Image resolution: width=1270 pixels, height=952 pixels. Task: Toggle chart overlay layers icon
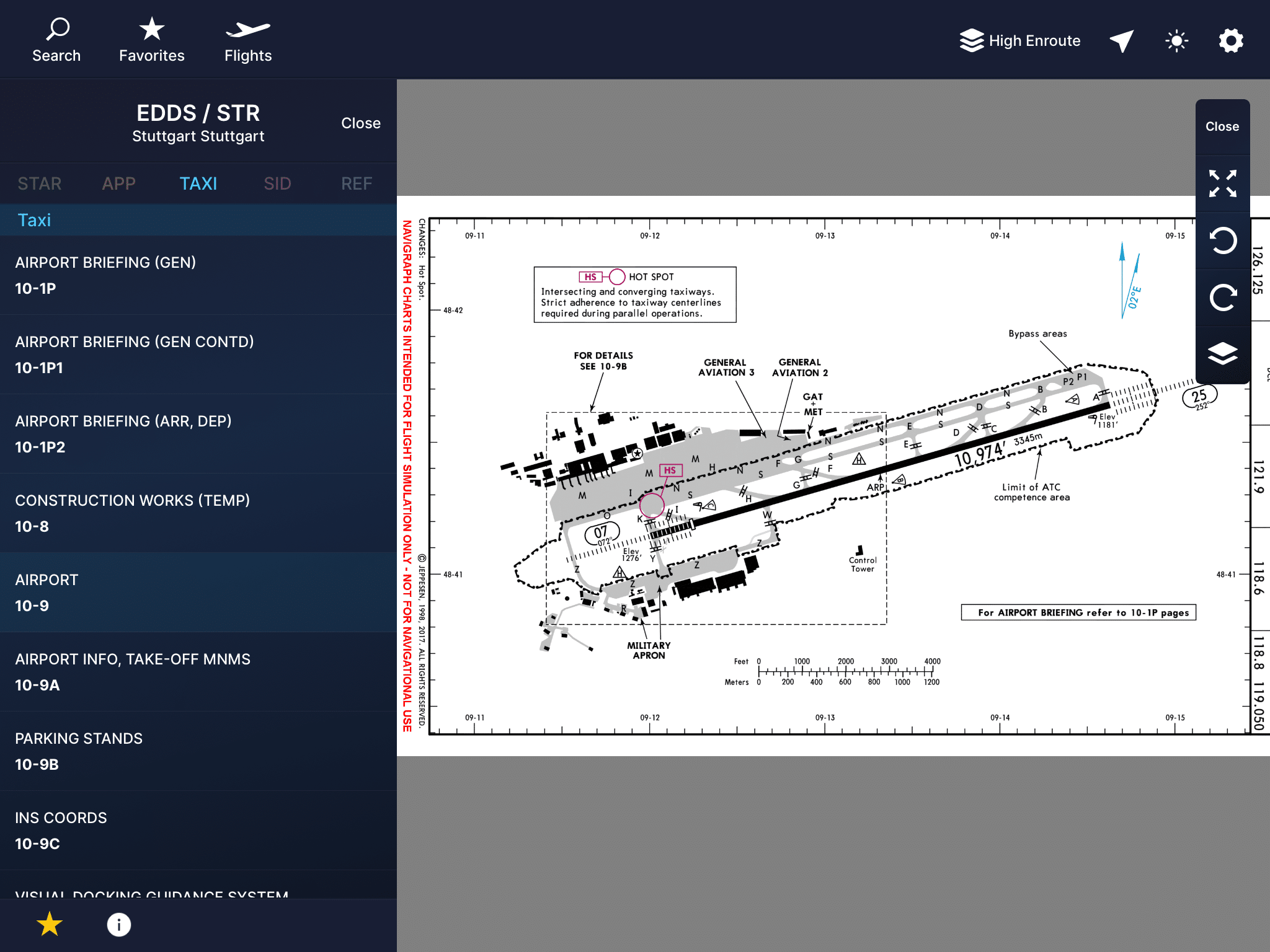[1222, 354]
